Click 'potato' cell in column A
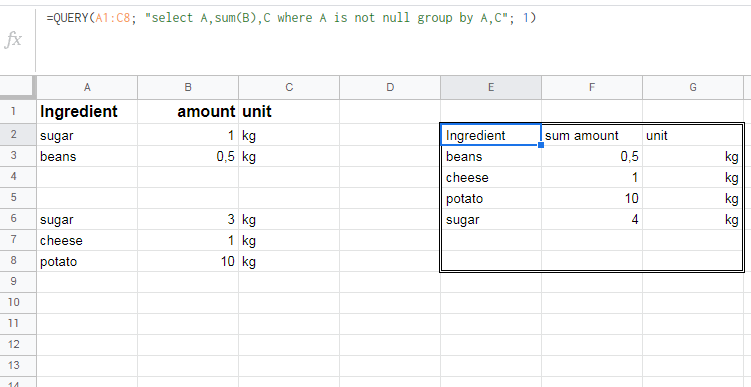751x387 pixels. point(87,262)
